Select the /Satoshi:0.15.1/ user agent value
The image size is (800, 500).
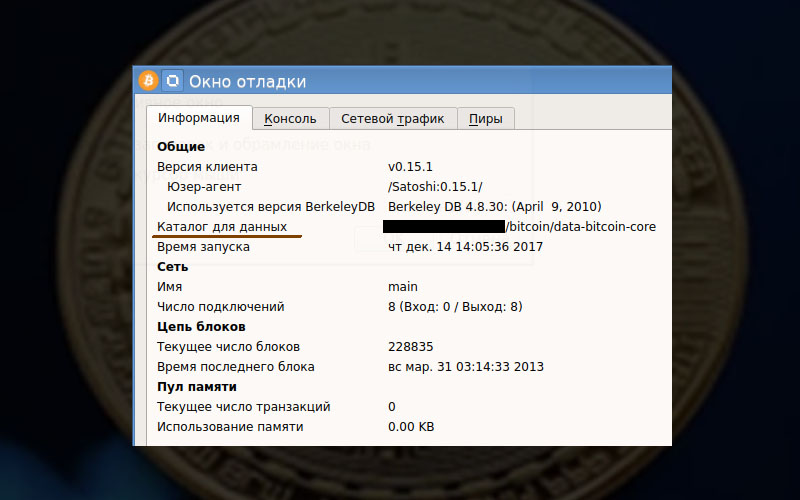pos(435,187)
